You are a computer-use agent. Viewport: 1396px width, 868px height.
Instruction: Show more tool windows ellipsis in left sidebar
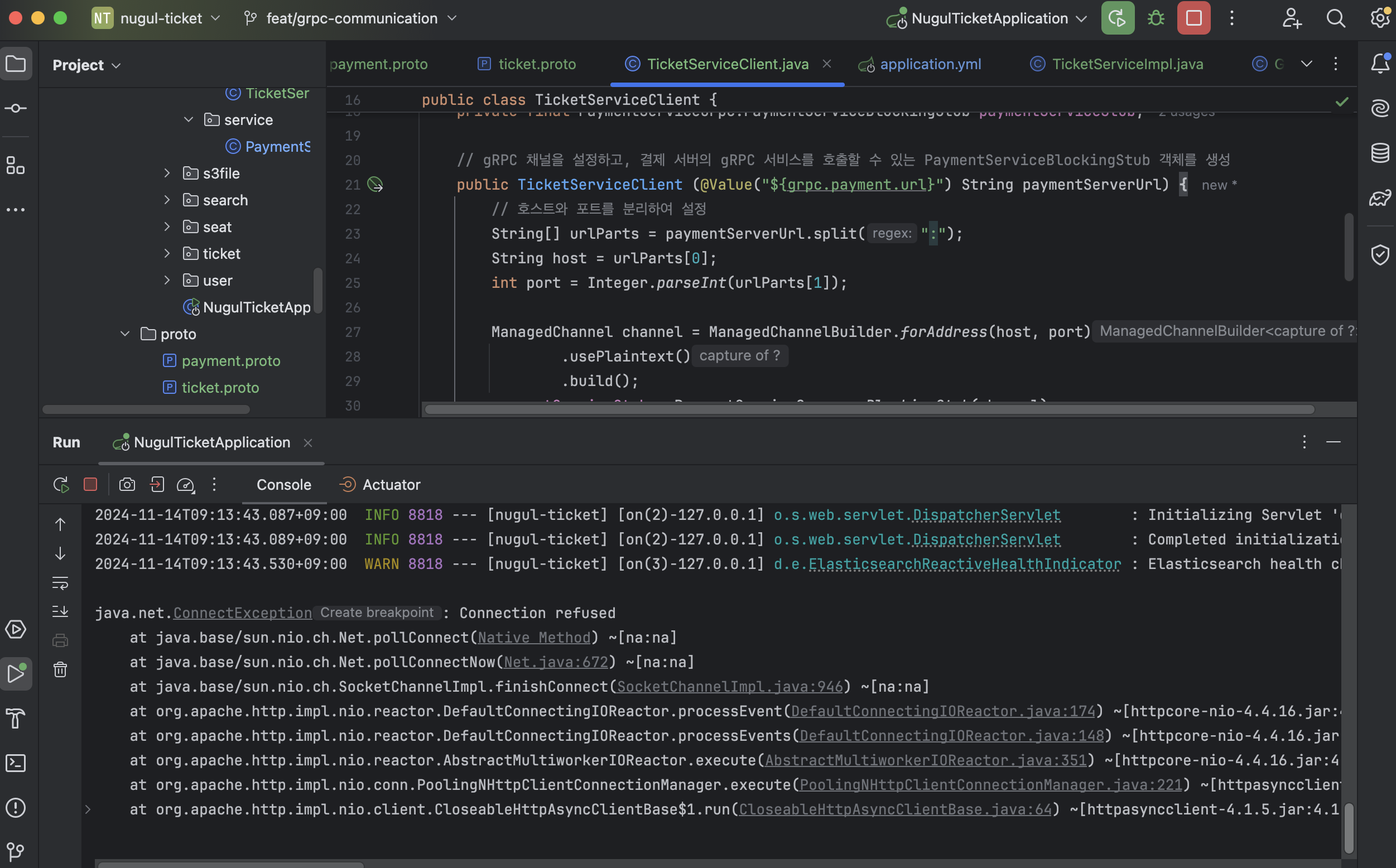coord(16,210)
